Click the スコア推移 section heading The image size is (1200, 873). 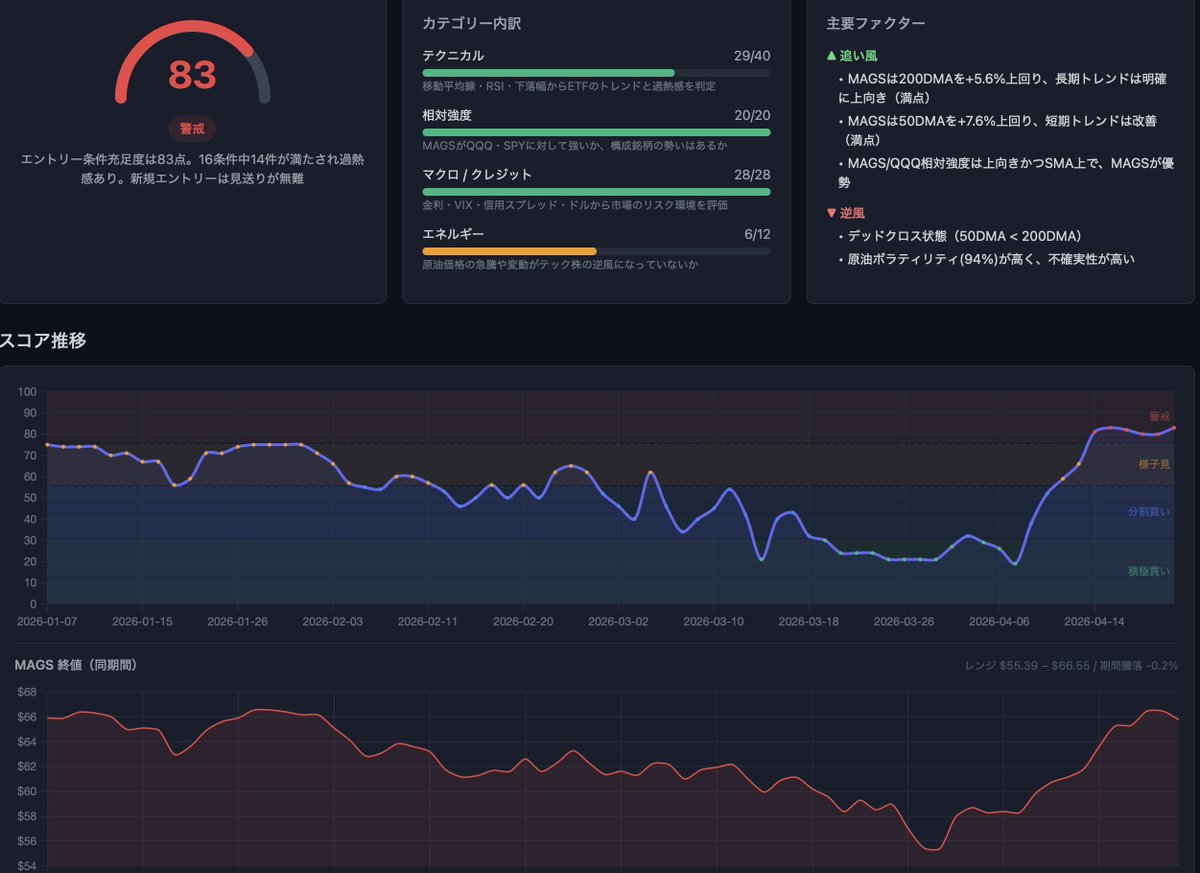click(43, 341)
